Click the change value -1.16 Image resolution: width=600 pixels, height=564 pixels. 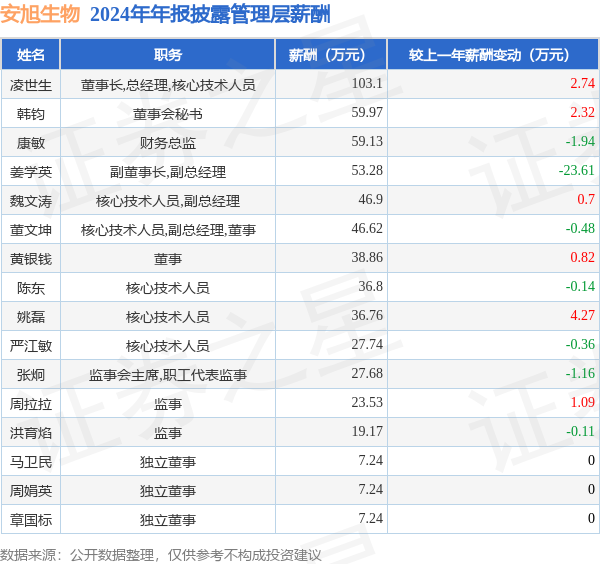pos(580,374)
